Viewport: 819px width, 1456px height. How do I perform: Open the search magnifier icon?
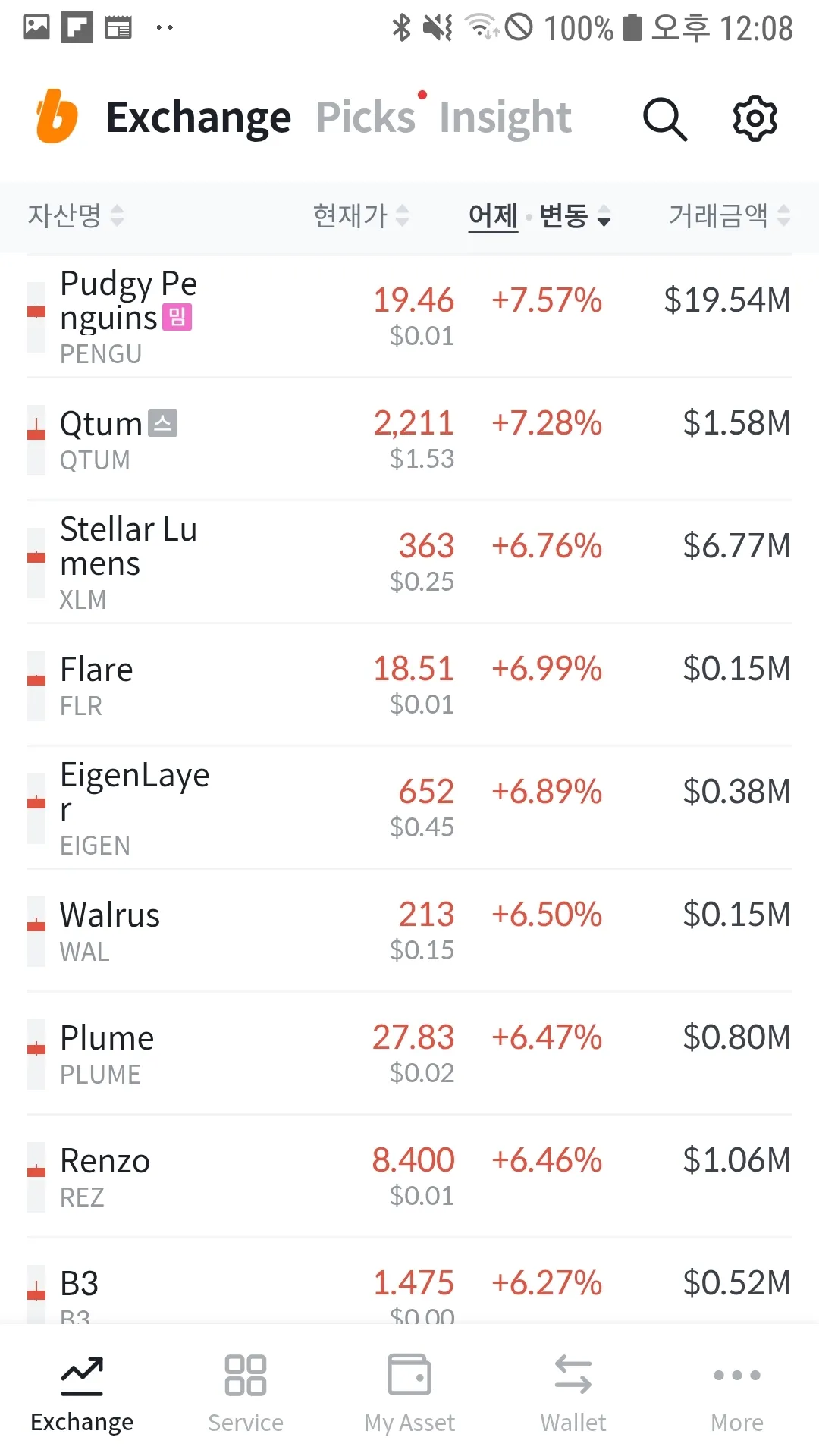pyautogui.click(x=664, y=118)
